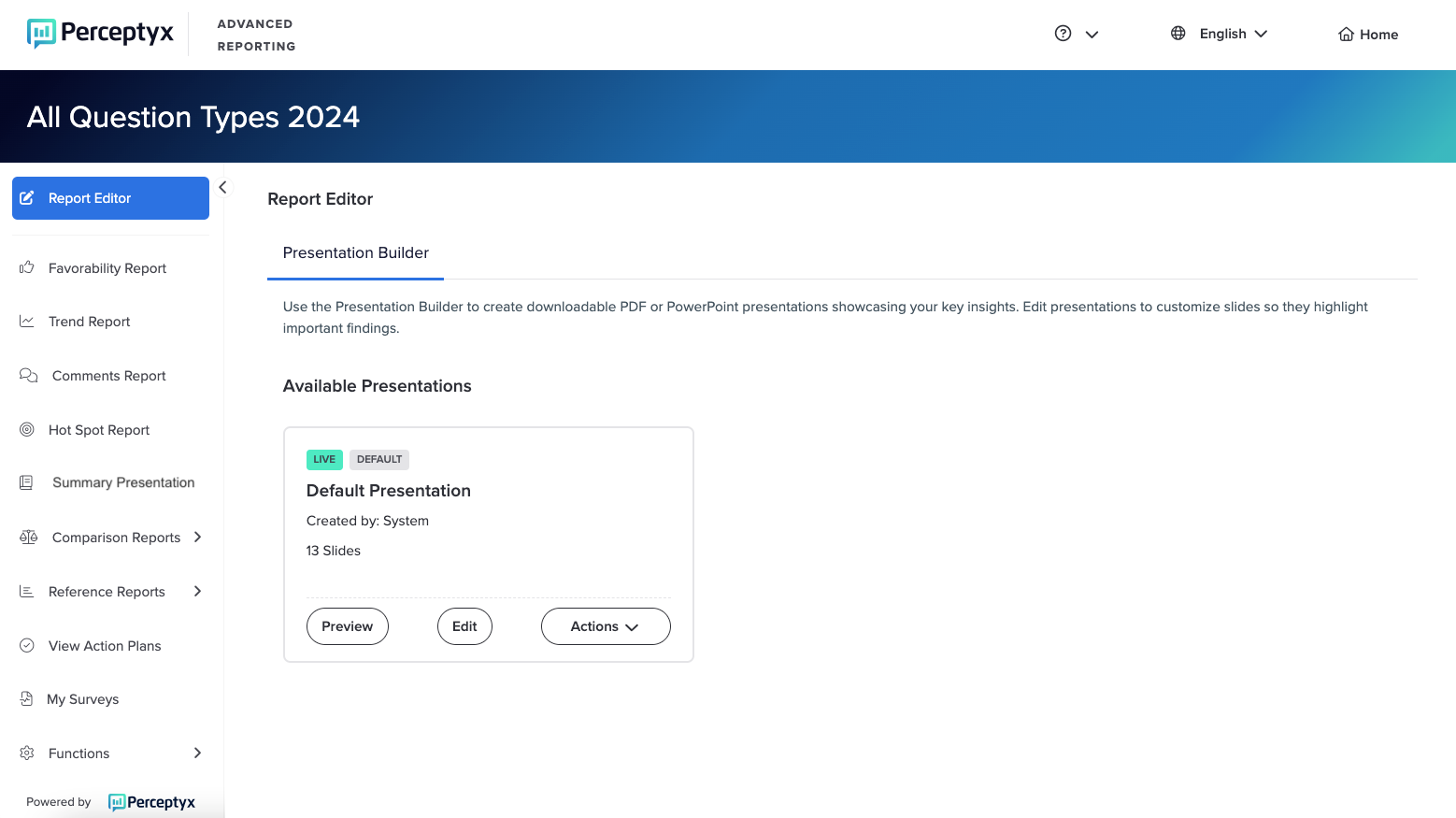1456x818 pixels.
Task: Click the View Action Plans checkmark icon
Action: [x=27, y=645]
